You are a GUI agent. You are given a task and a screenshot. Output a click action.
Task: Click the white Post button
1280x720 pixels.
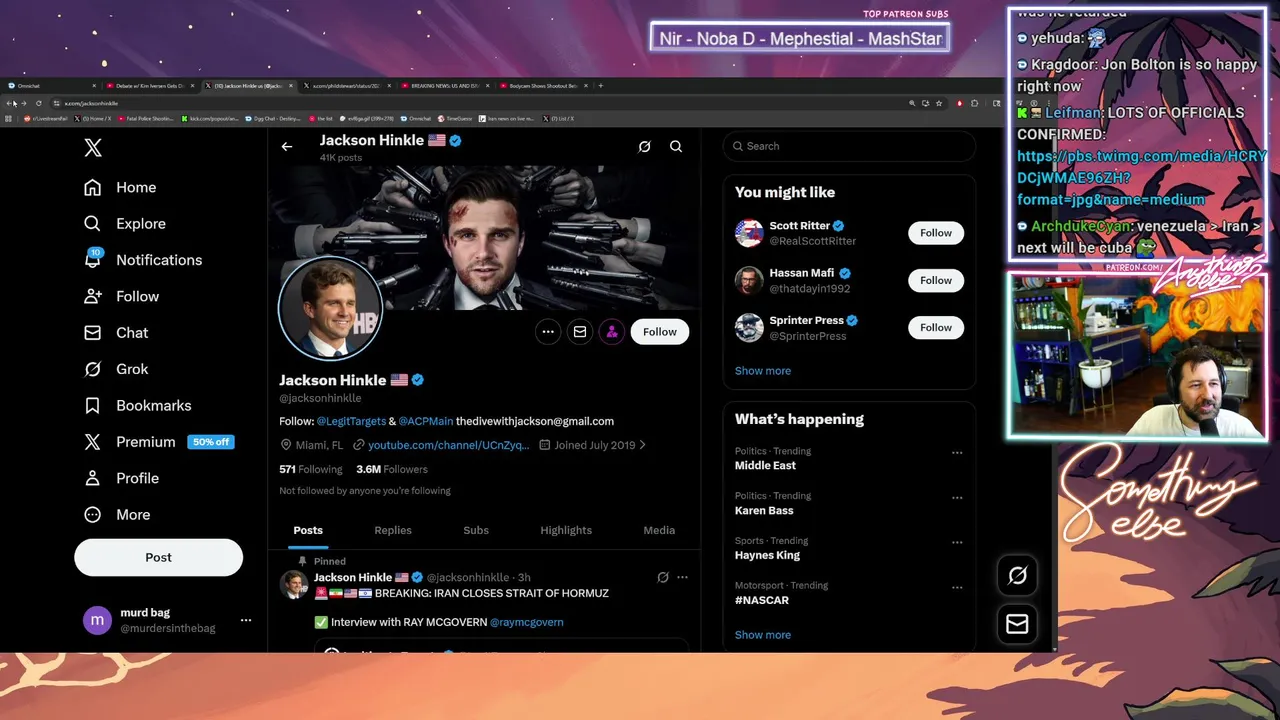click(x=158, y=557)
